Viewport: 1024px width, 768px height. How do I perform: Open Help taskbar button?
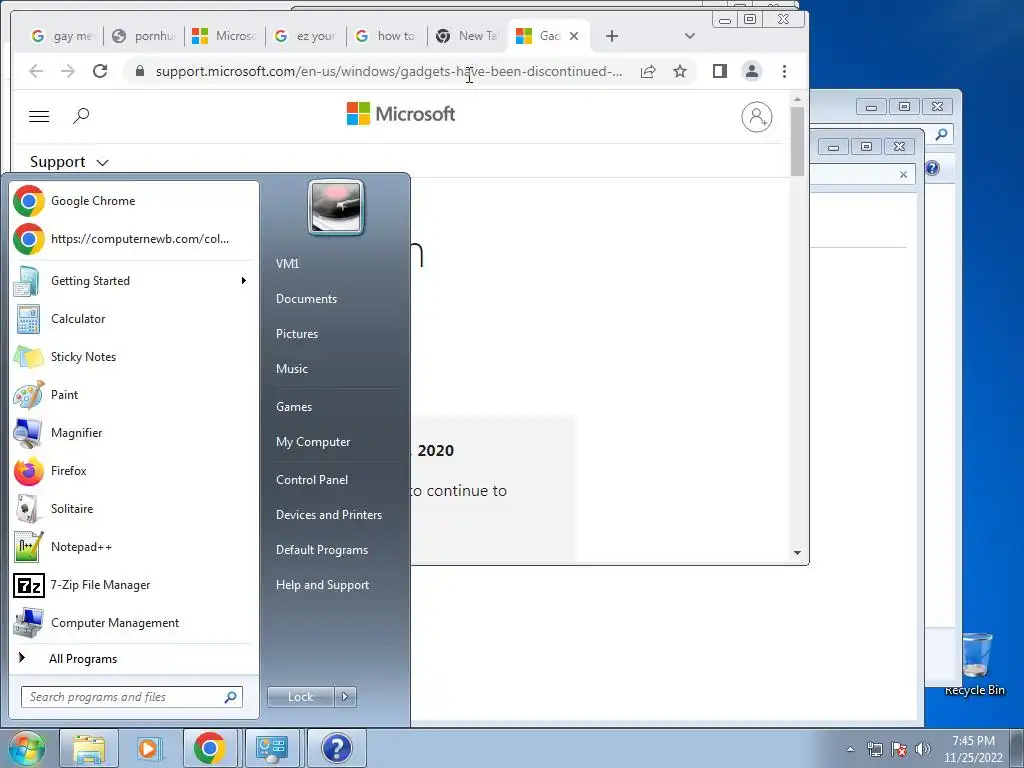click(336, 748)
